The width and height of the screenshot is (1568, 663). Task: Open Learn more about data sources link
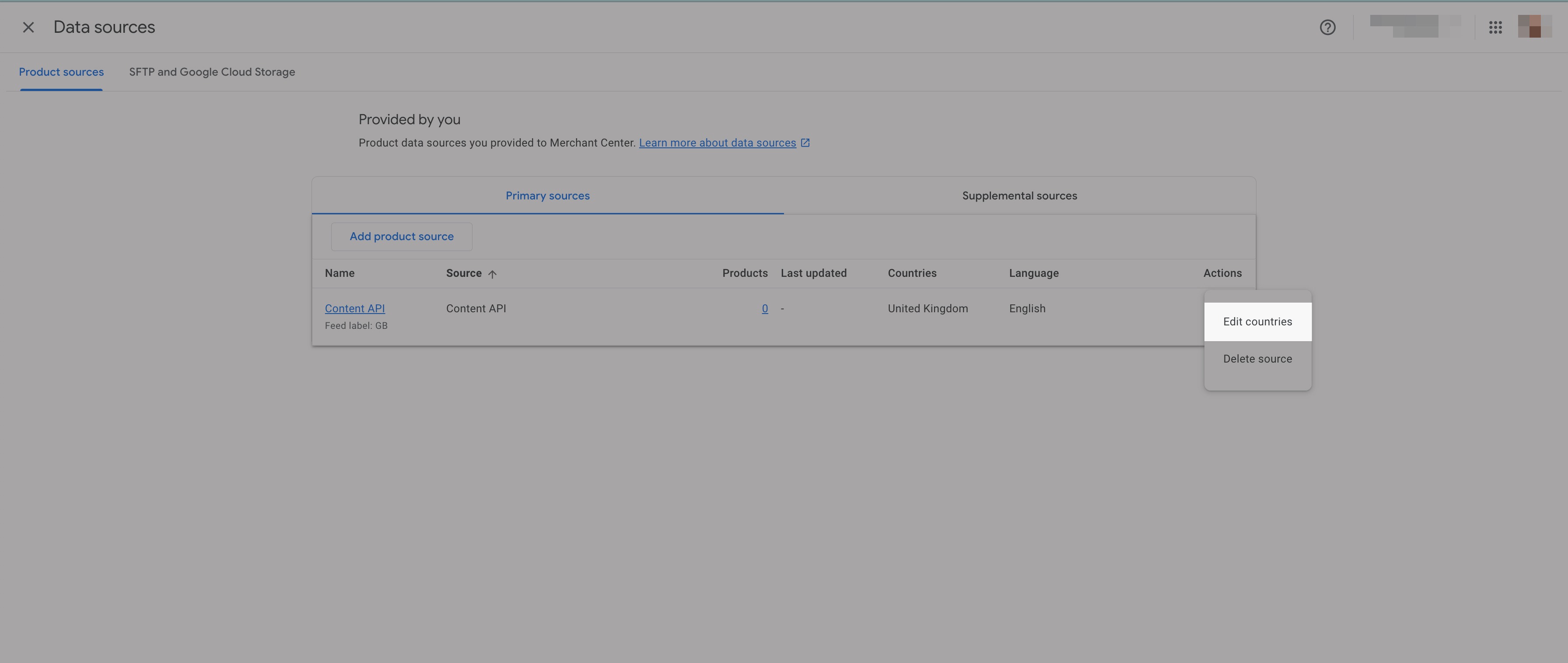coord(717,143)
